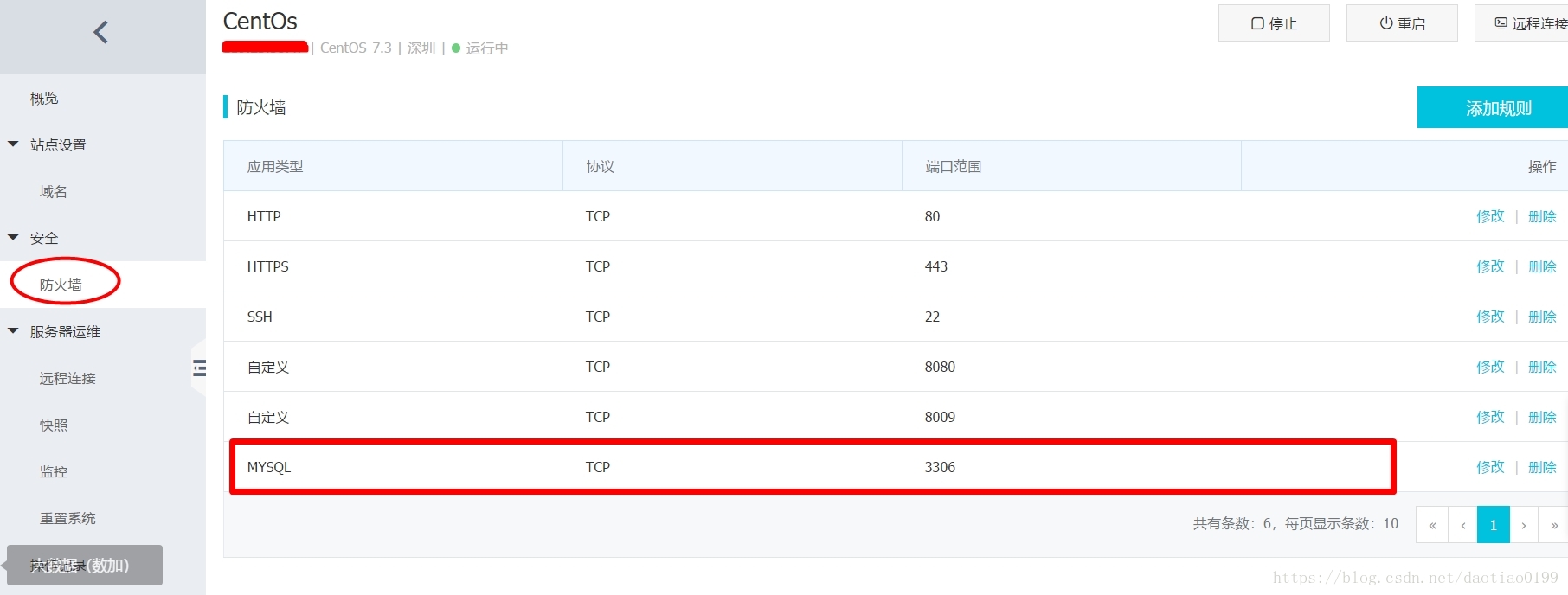The height and width of the screenshot is (595, 1568).
Task: Jump to last page with » button
Action: [x=1554, y=525]
